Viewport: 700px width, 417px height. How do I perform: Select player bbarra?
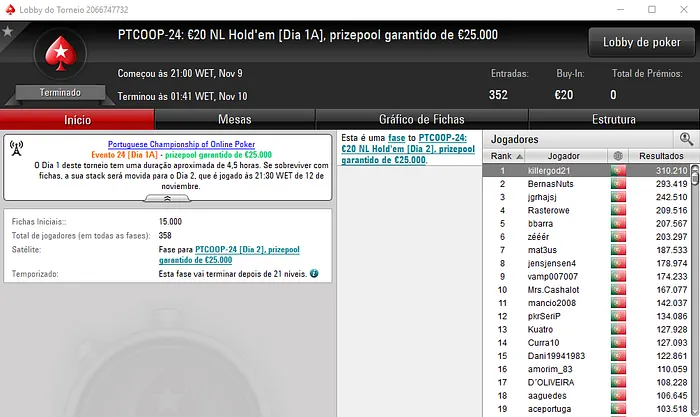540,224
